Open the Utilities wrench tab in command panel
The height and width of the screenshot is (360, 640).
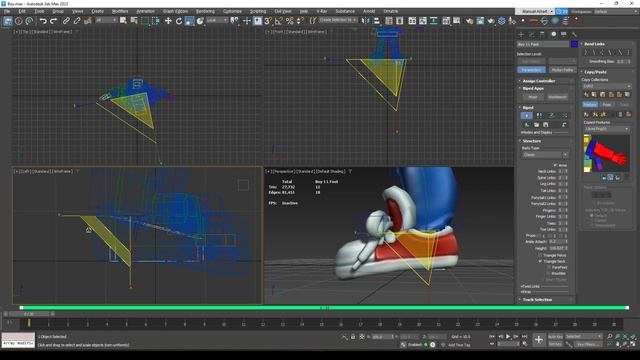[574, 34]
